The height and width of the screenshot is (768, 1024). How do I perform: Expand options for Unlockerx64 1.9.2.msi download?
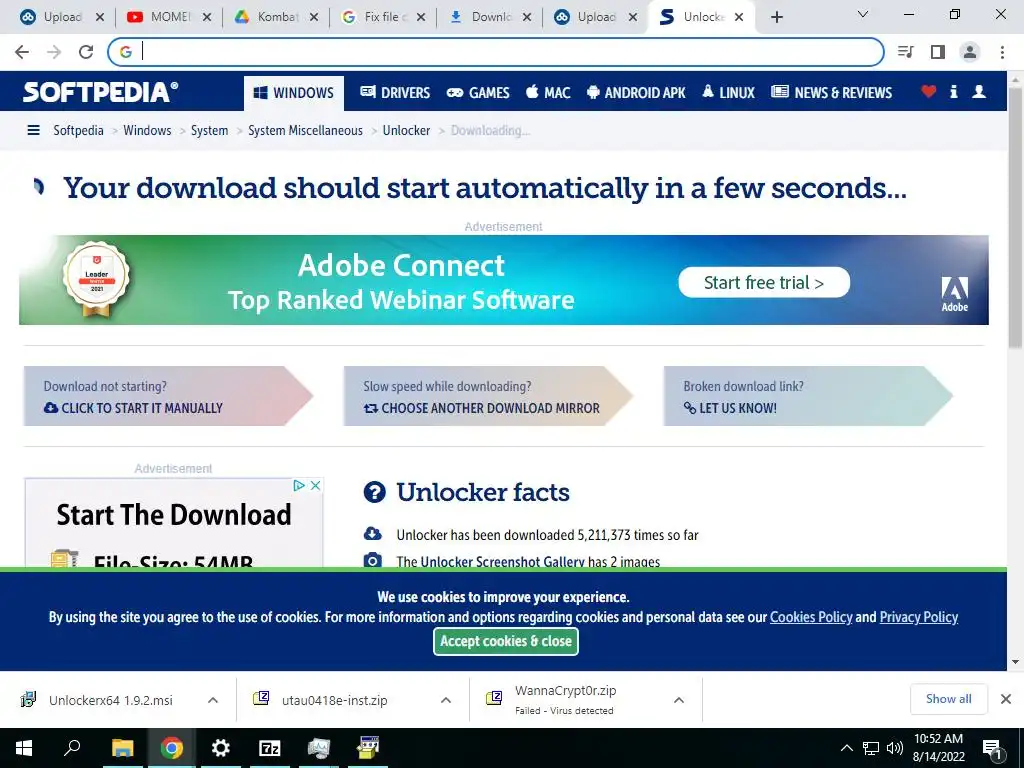pos(213,700)
